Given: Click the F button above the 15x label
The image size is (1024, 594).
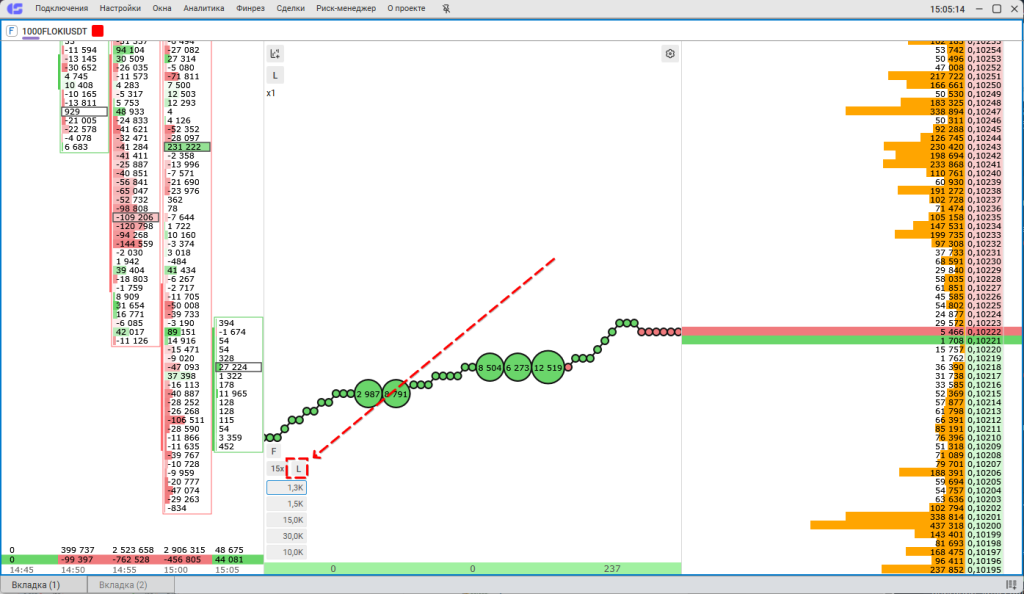Looking at the screenshot, I should tap(275, 451).
